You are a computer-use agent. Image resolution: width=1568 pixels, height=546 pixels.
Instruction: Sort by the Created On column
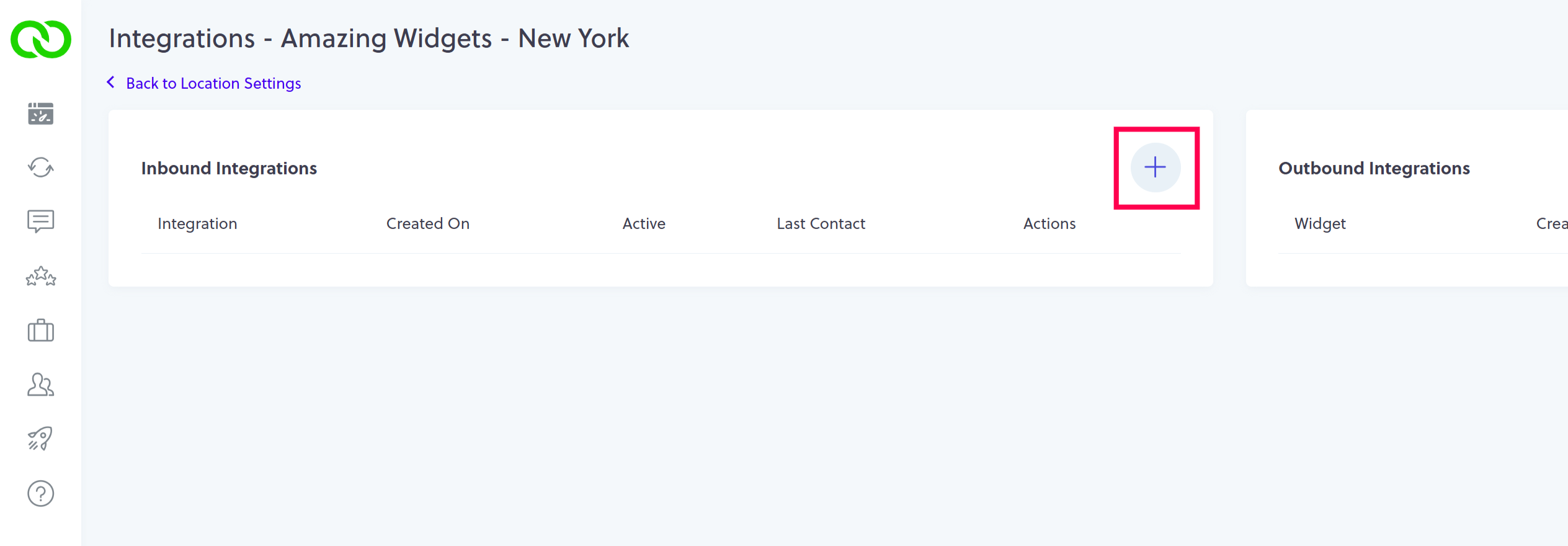click(x=428, y=223)
